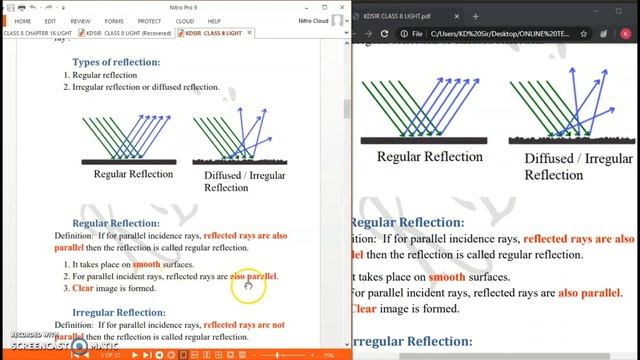Select facing continuous view layout
The image size is (640, 360).
[x=218, y=356]
